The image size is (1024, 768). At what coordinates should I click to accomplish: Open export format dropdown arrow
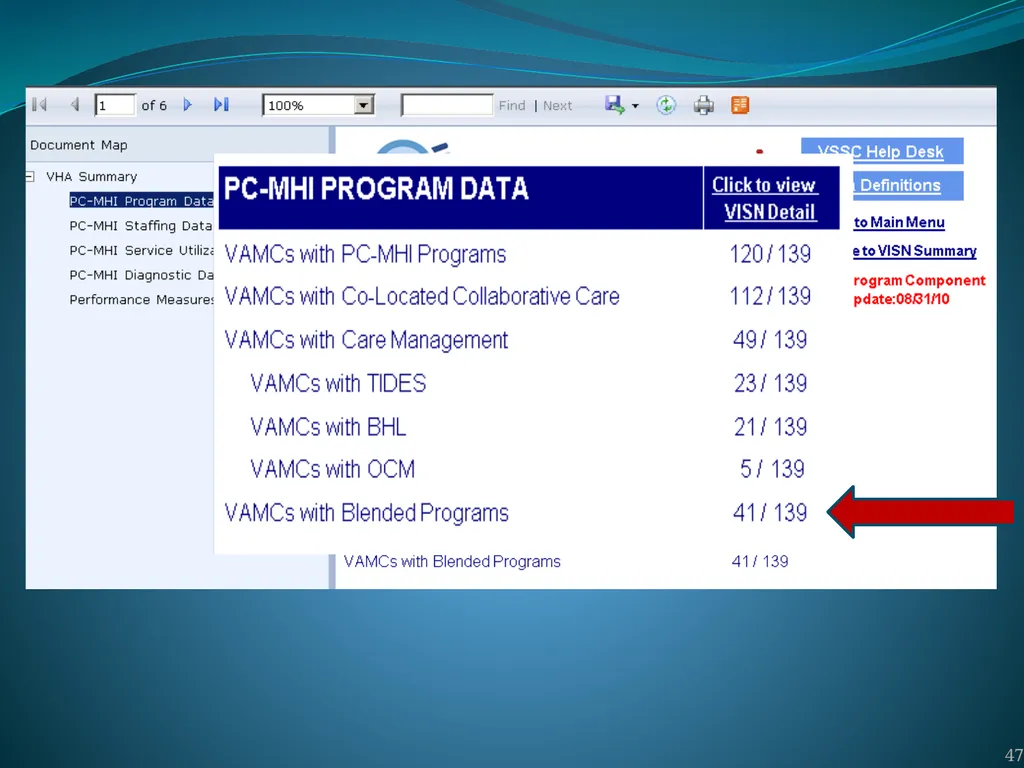pyautogui.click(x=635, y=106)
